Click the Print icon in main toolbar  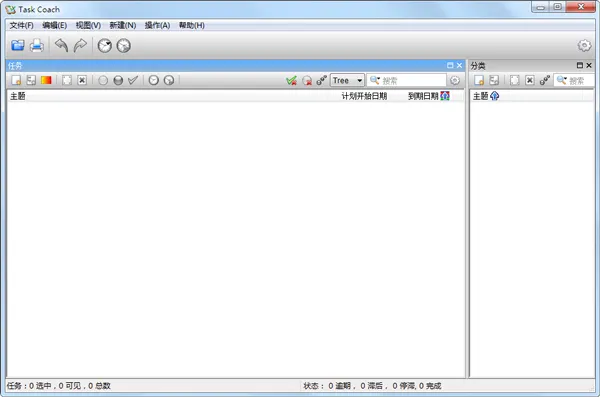point(37,46)
